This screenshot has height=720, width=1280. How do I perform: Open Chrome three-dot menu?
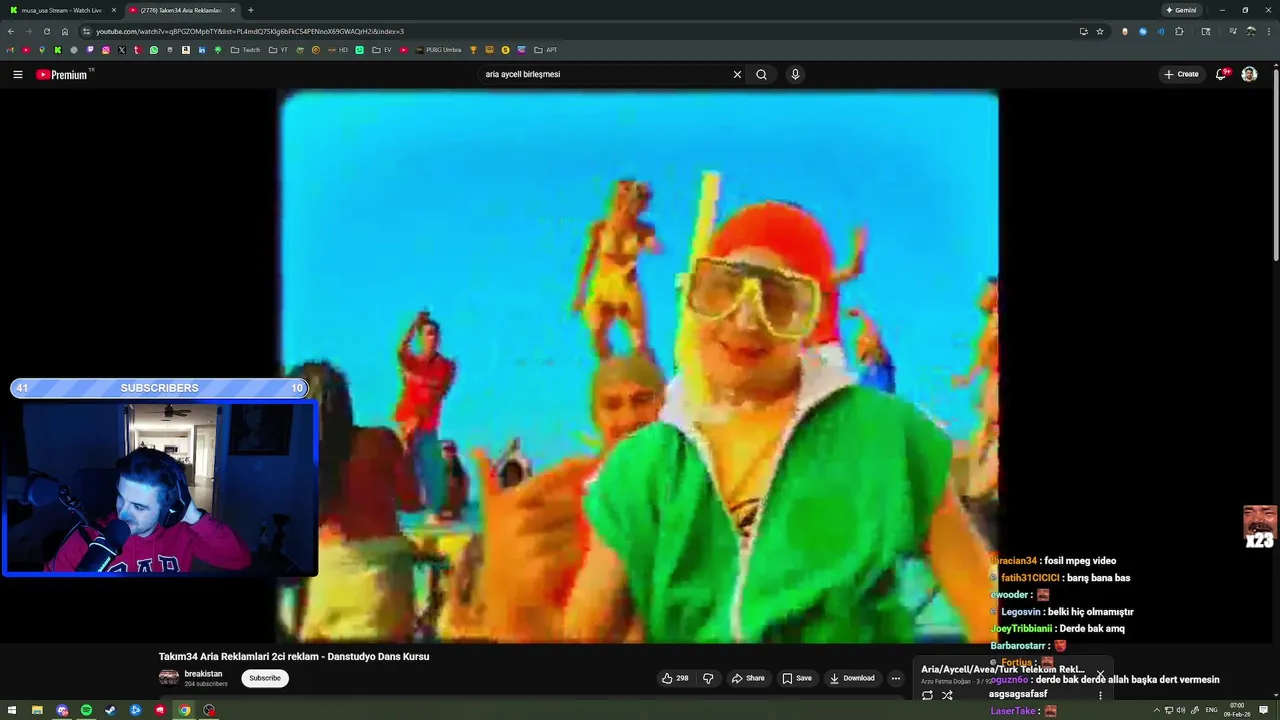coord(1268,31)
